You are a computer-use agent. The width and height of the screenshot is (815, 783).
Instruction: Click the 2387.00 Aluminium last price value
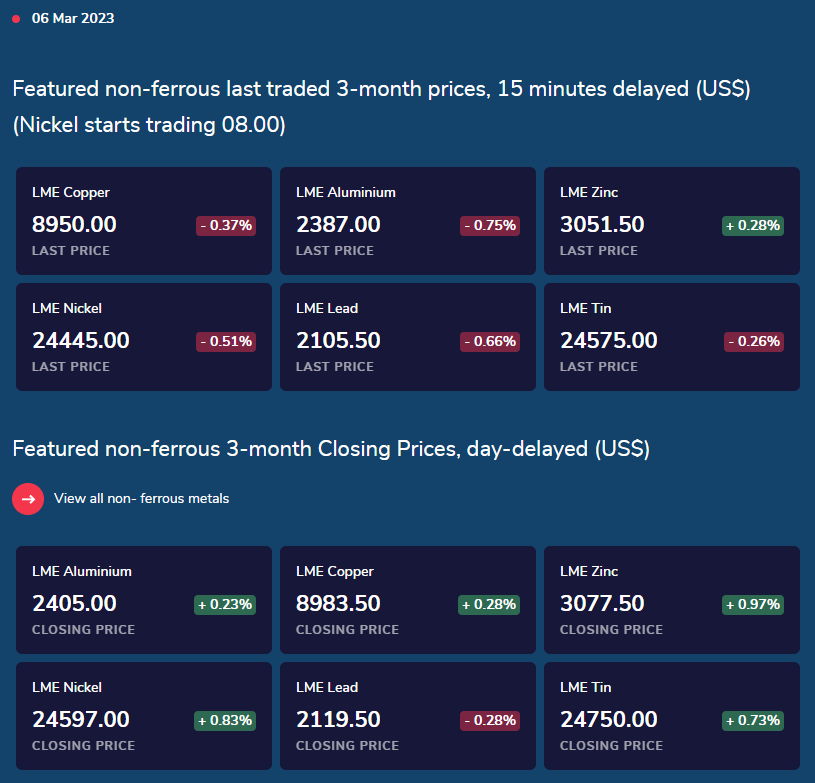[338, 225]
